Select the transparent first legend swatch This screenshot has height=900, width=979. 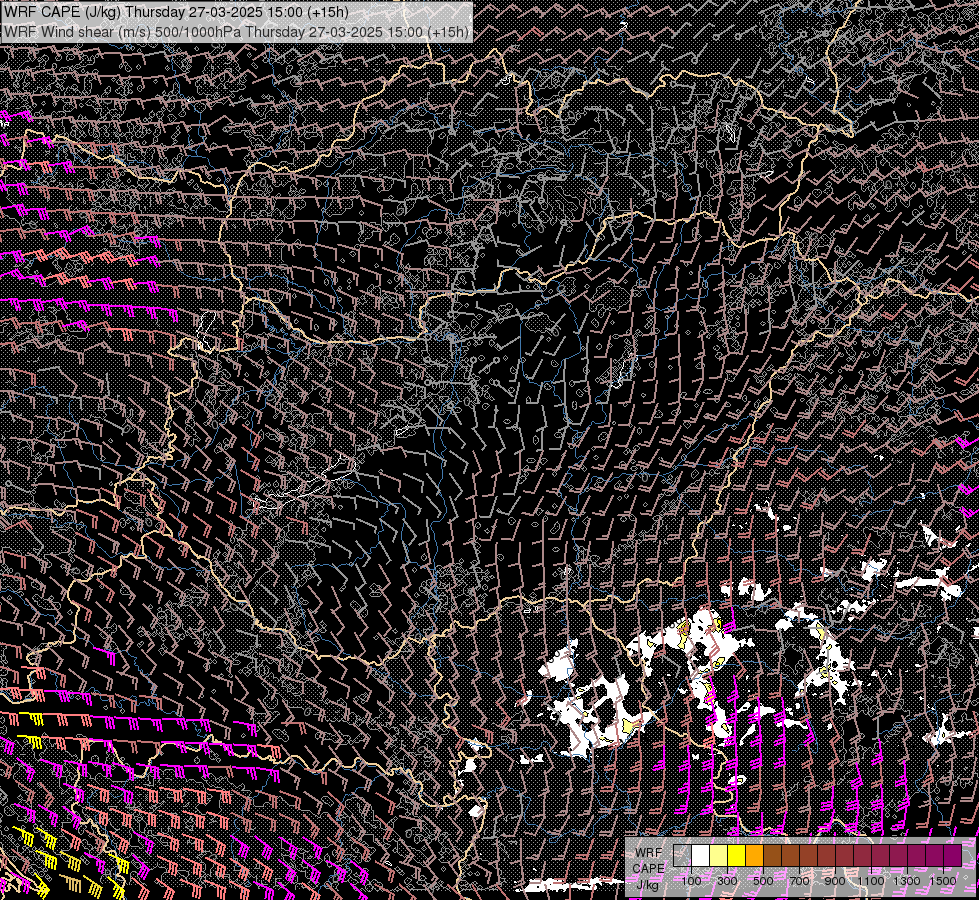[x=682, y=855]
